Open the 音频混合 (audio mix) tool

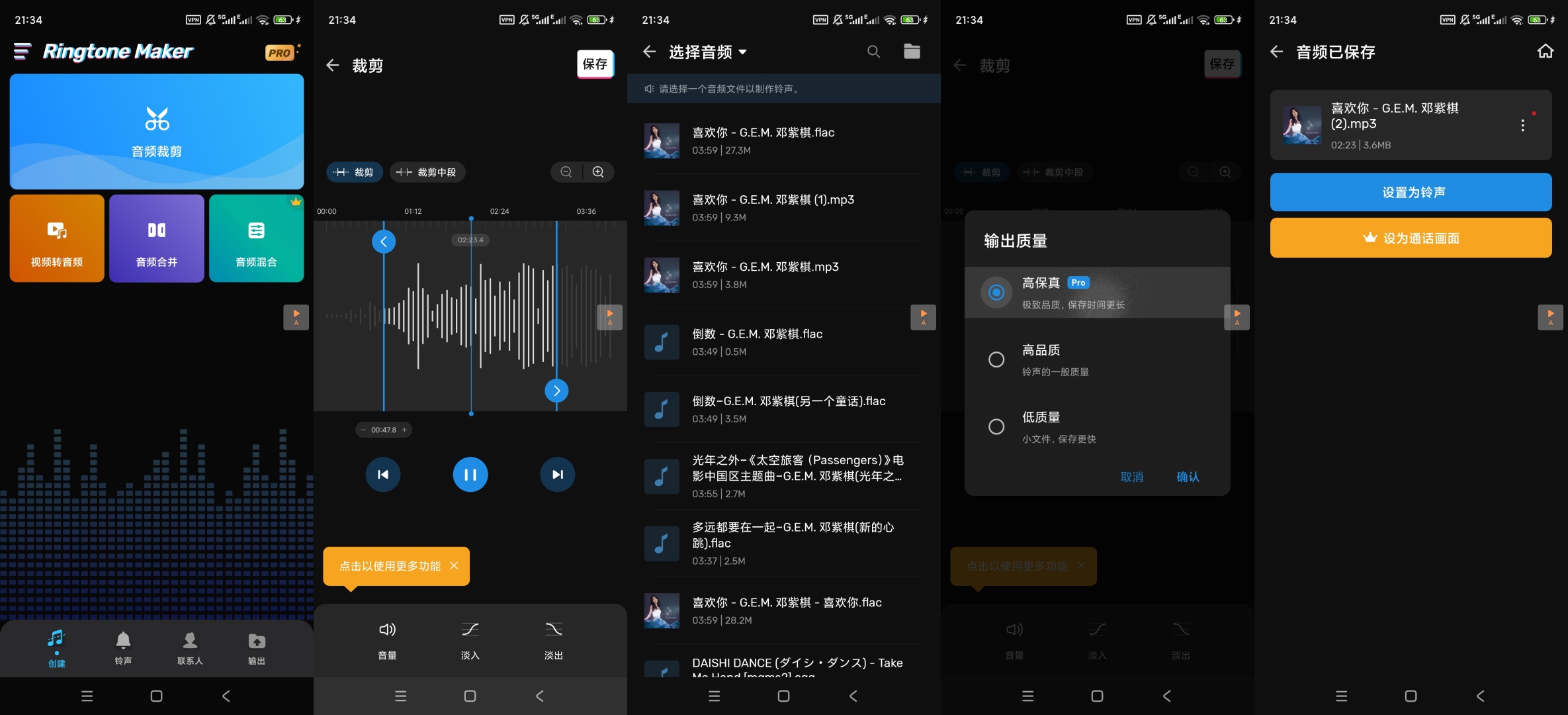point(256,238)
